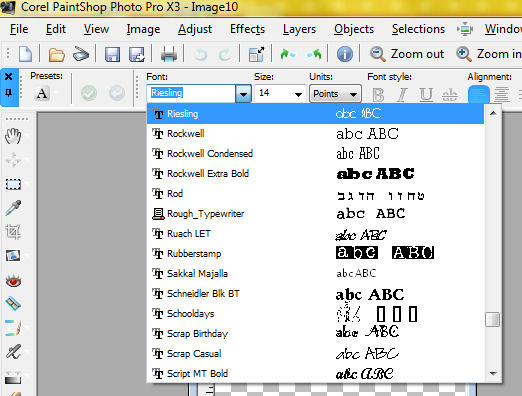522x396 pixels.
Task: Print using the printer icon
Action: point(169,54)
